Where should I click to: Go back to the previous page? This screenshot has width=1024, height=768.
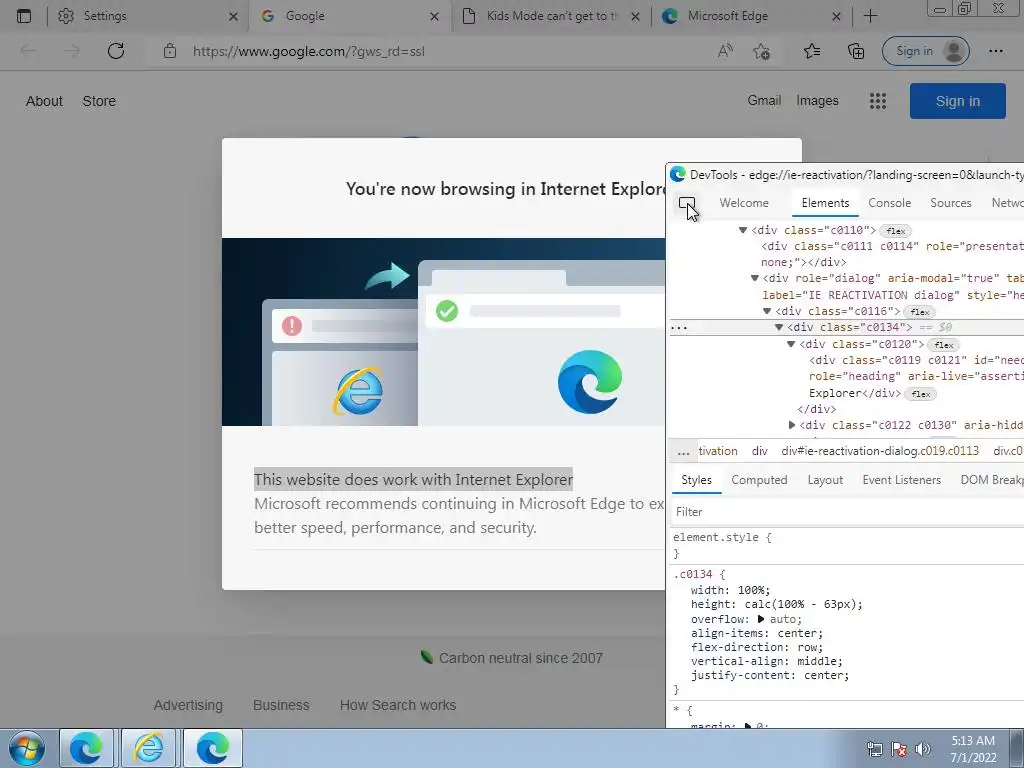(28, 51)
